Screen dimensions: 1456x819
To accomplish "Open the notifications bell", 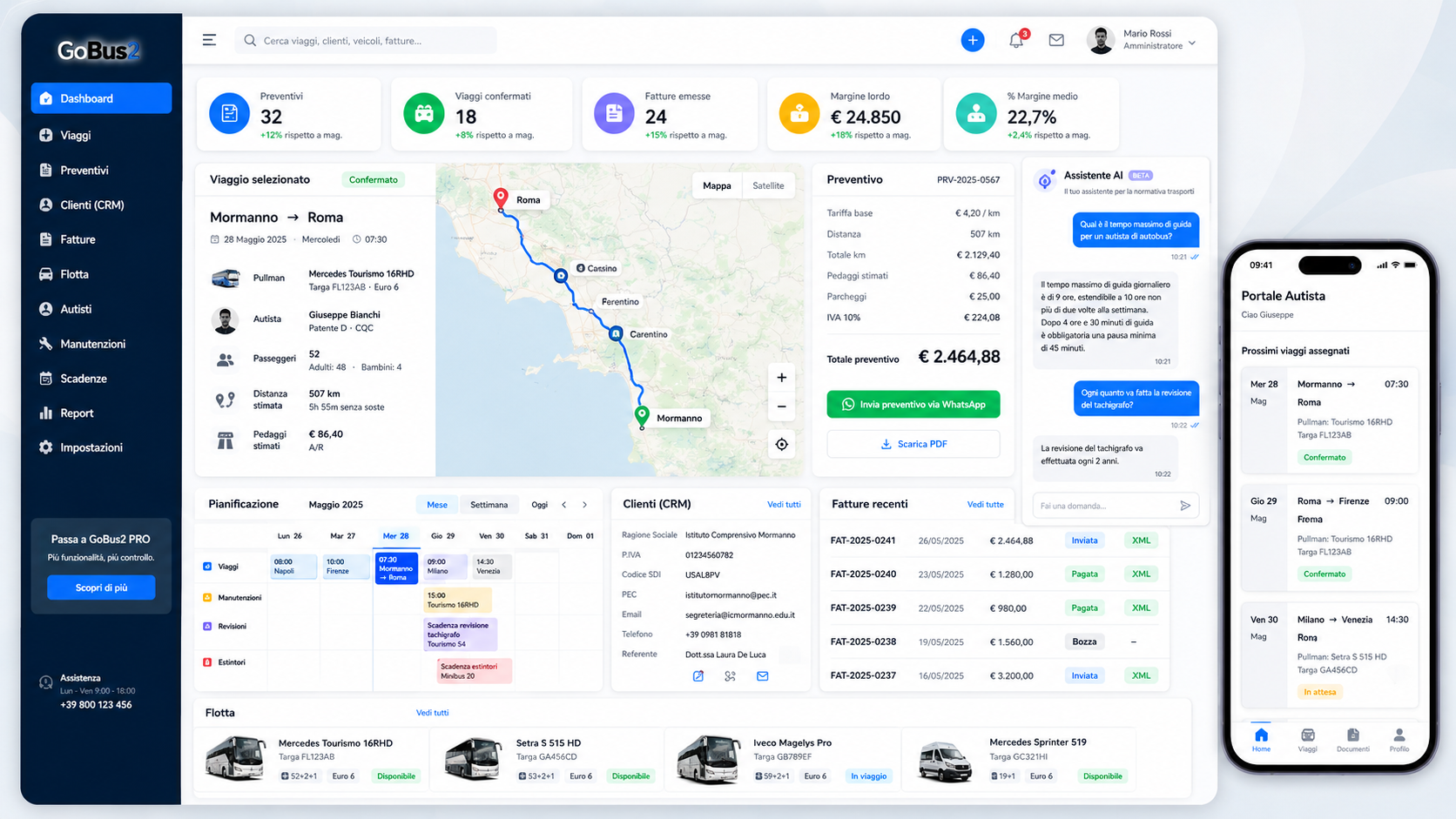I will [x=1016, y=40].
